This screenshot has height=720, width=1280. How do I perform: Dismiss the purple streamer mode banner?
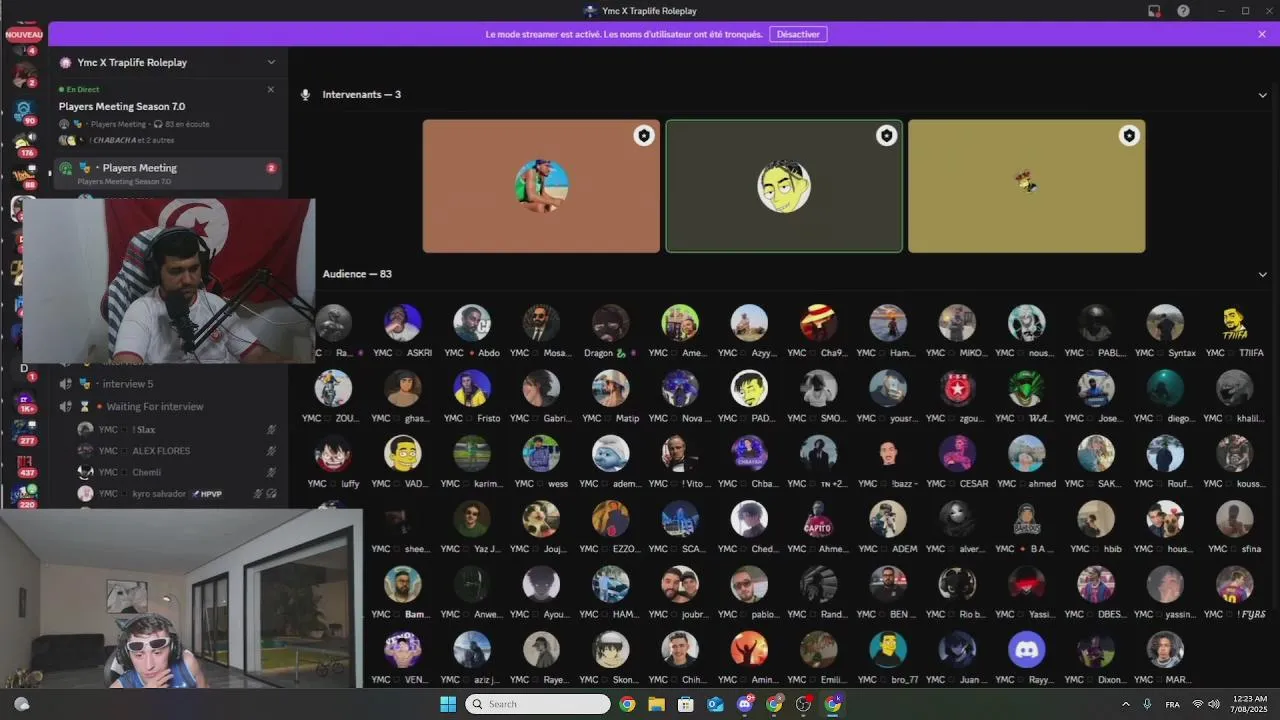click(1262, 34)
